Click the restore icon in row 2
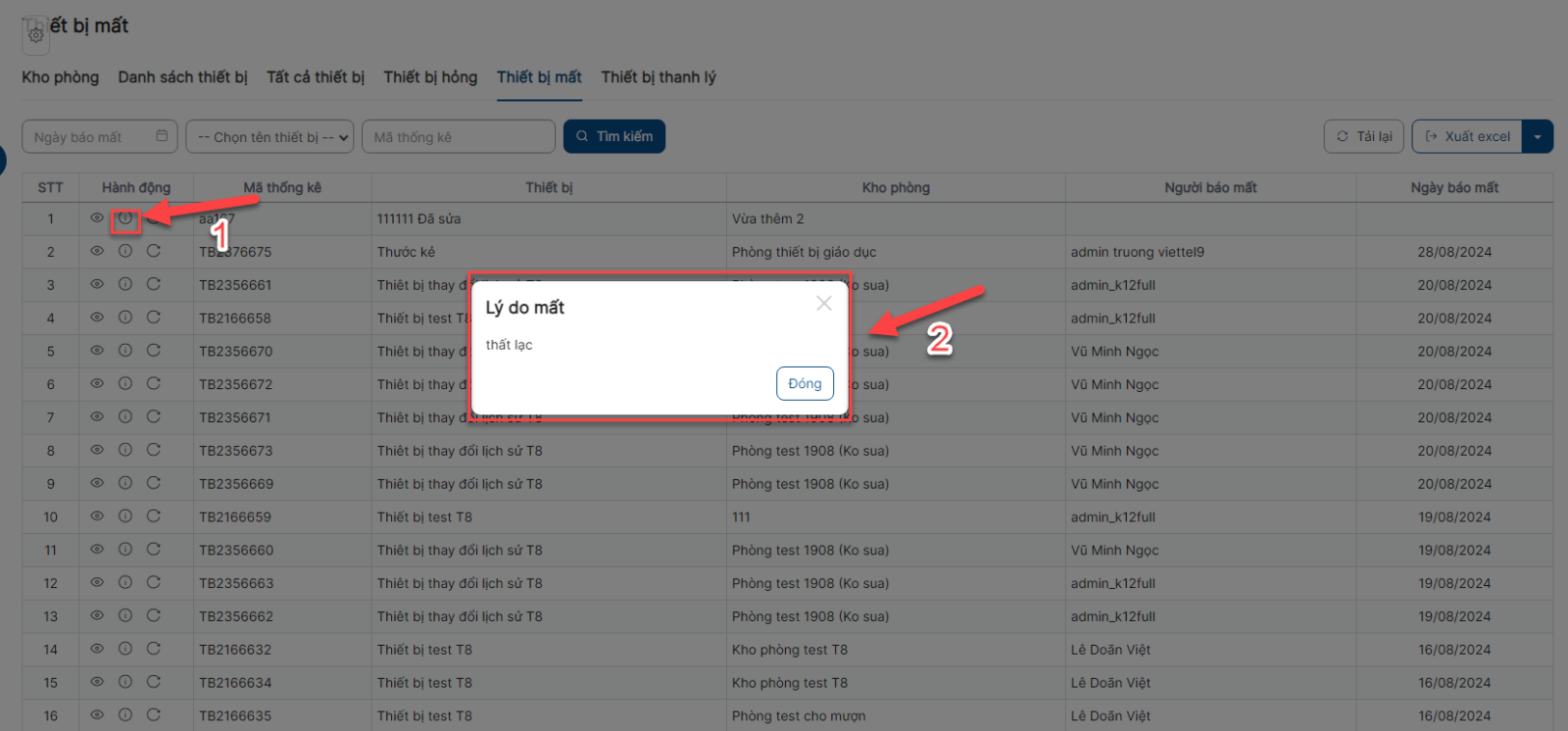Screen dimensions: 1568x731 click(154, 251)
